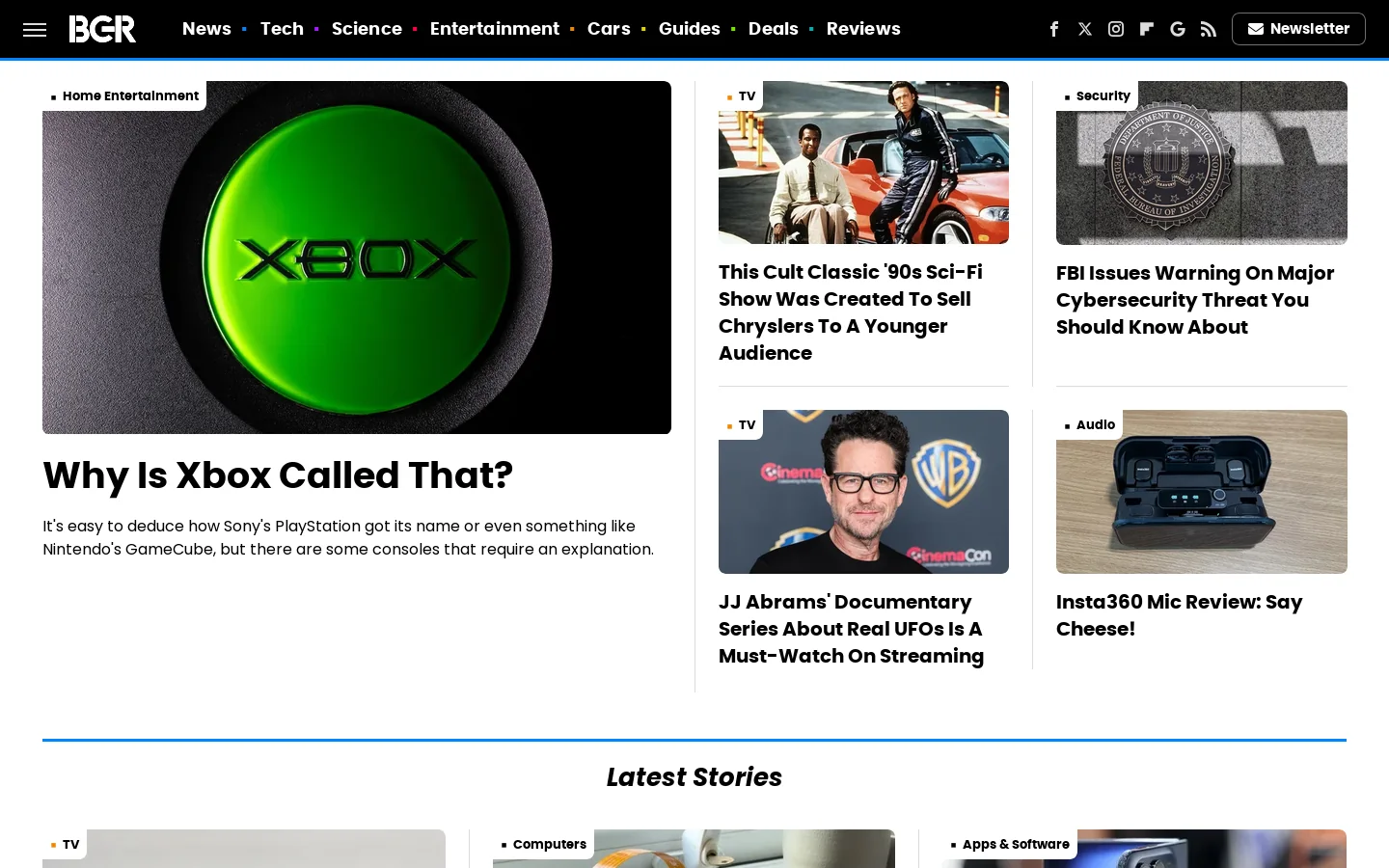
Task: Open the hamburger menu icon
Action: [35, 29]
